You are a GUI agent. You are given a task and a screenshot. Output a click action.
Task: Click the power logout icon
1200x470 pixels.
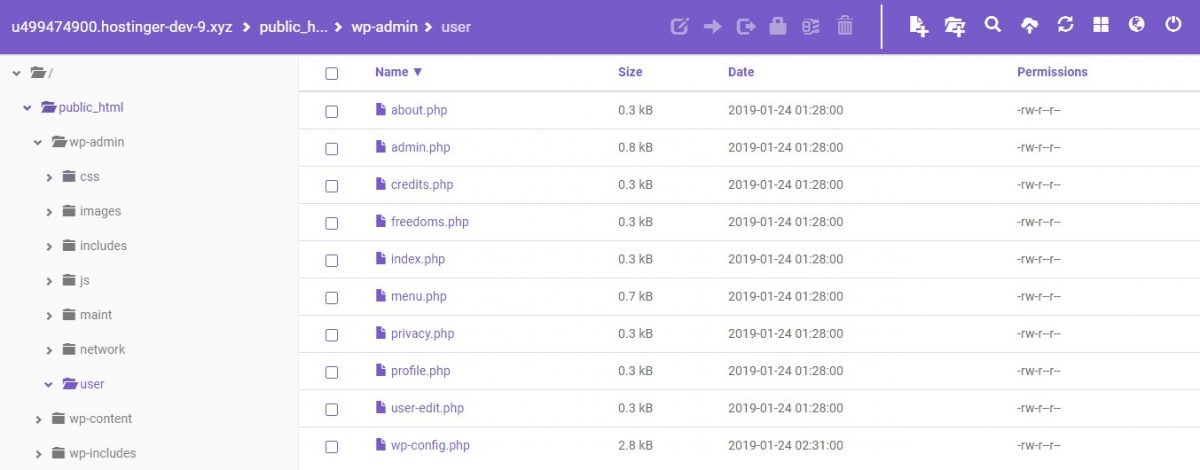click(1173, 25)
